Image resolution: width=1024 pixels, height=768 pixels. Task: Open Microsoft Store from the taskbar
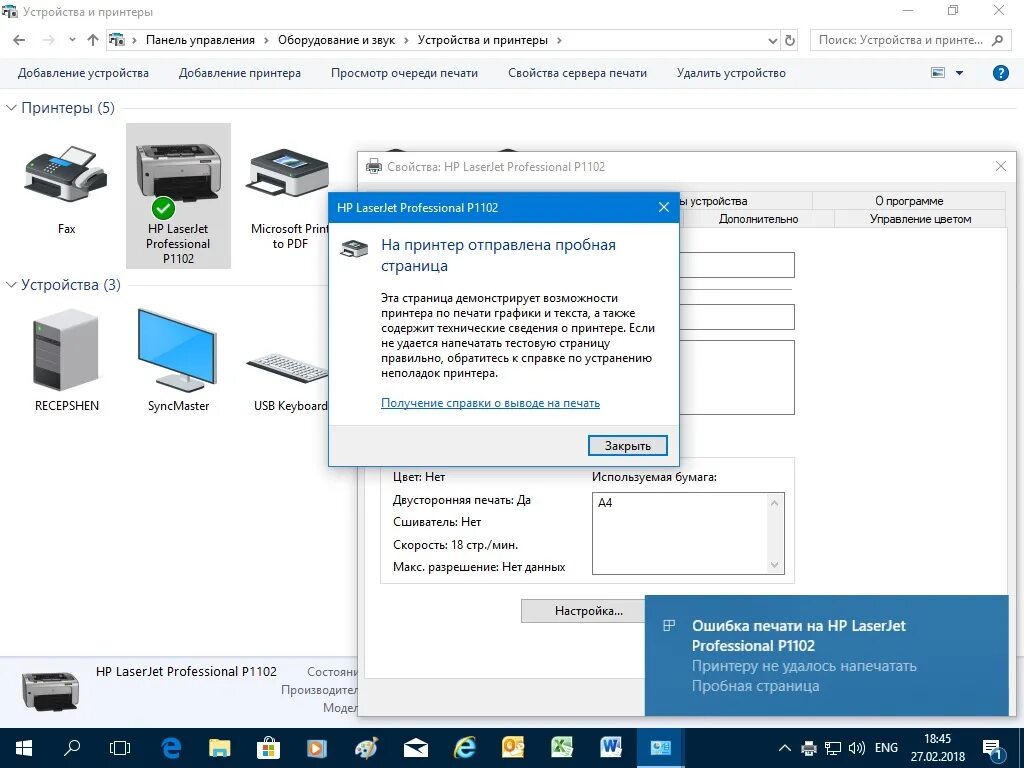(x=268, y=748)
